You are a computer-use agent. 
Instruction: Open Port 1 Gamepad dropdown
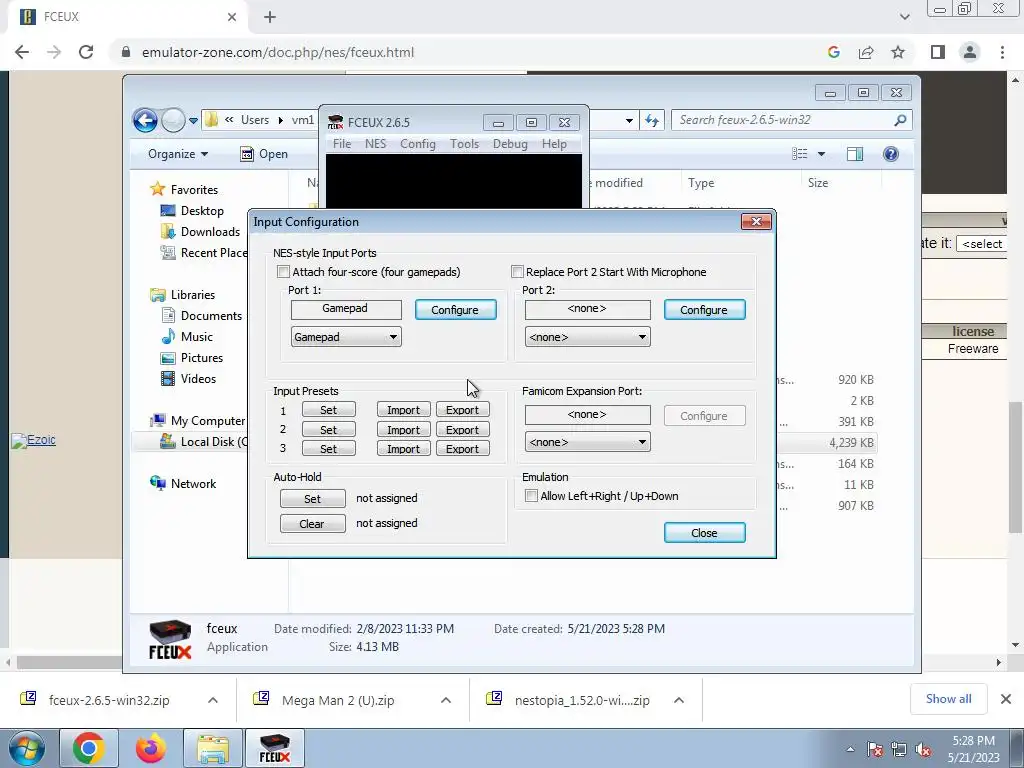click(x=346, y=337)
